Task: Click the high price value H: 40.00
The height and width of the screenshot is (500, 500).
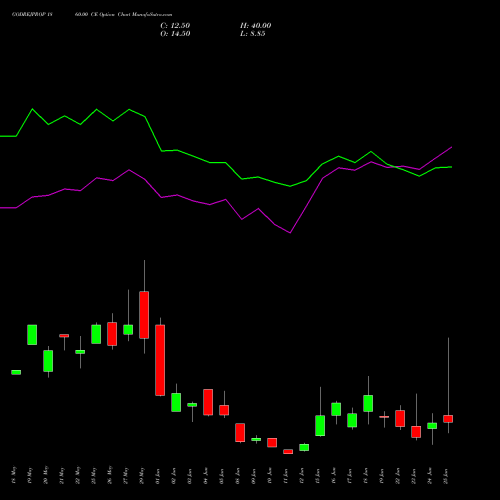Action: (255, 26)
